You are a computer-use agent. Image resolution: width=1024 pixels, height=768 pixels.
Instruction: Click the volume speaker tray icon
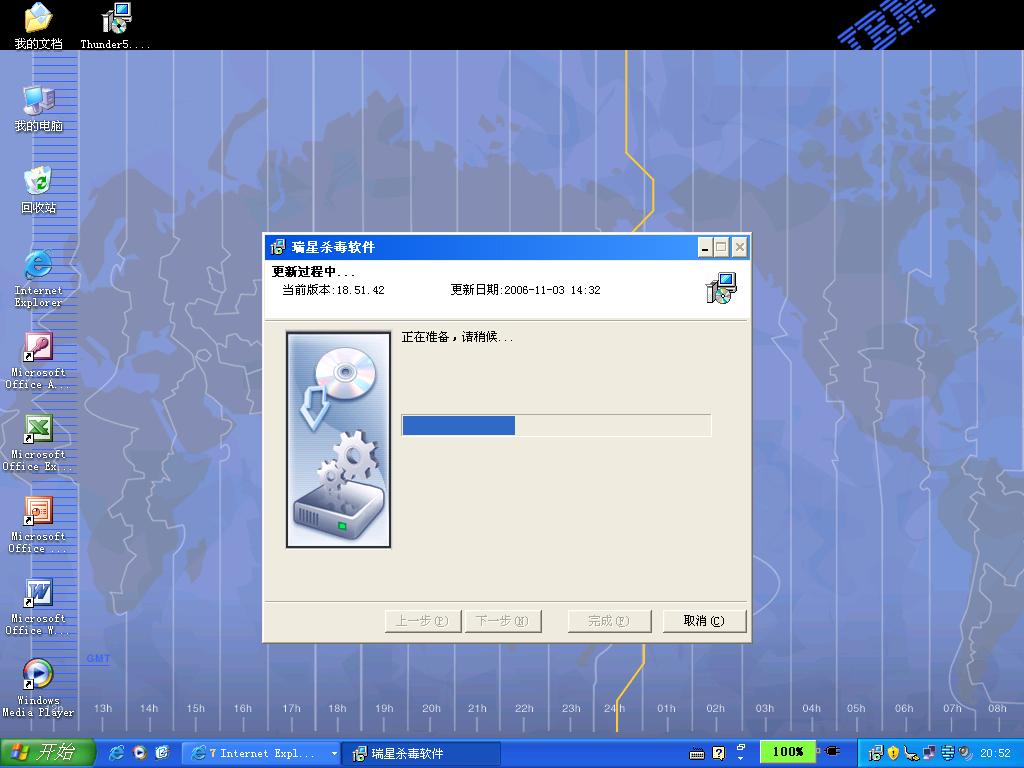[965, 753]
